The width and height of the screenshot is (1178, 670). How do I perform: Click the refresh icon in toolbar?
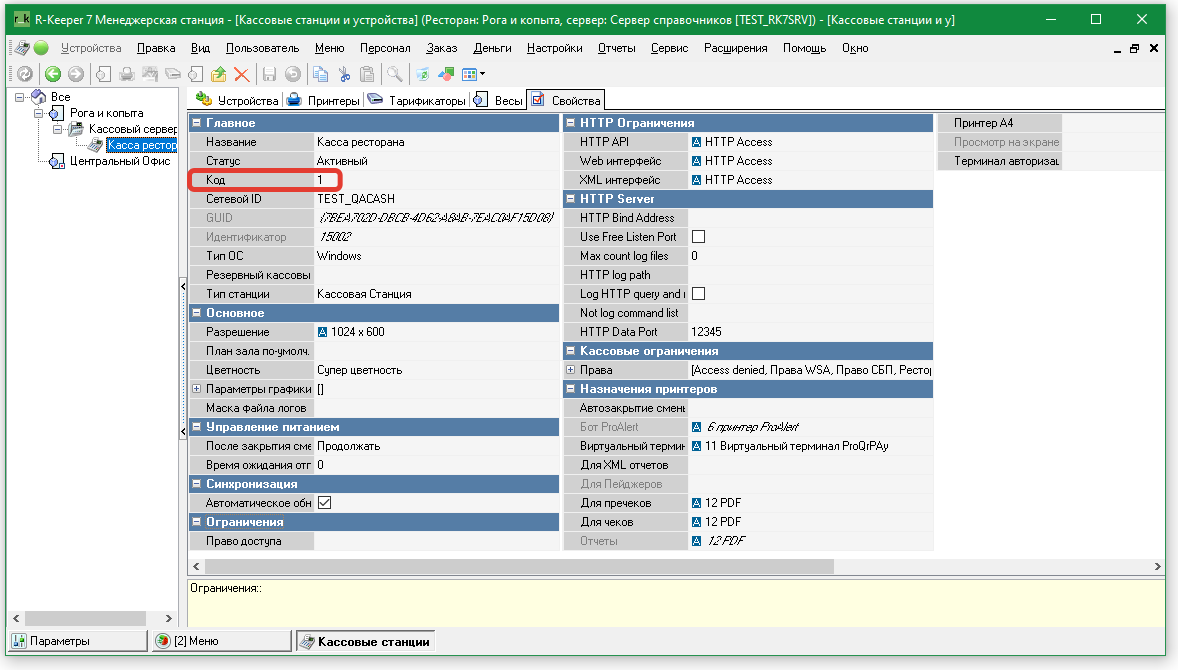[x=23, y=74]
